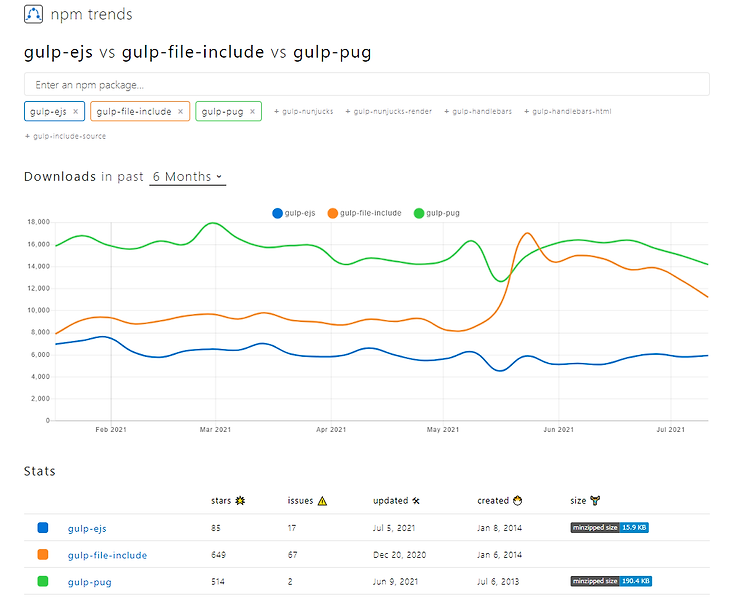Click the Mar 2021 x-axis label
Screen dimensions: 750x612
pos(215,430)
